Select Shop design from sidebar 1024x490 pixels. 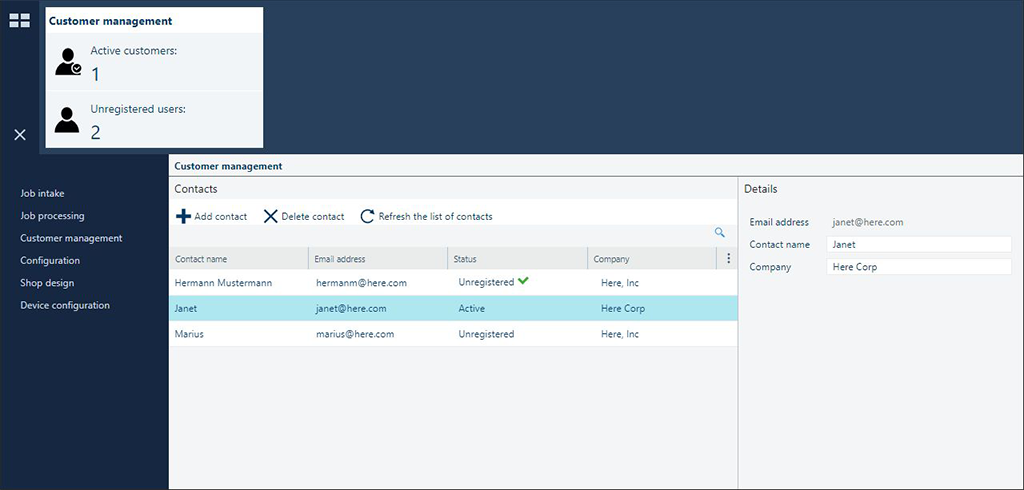(47, 283)
